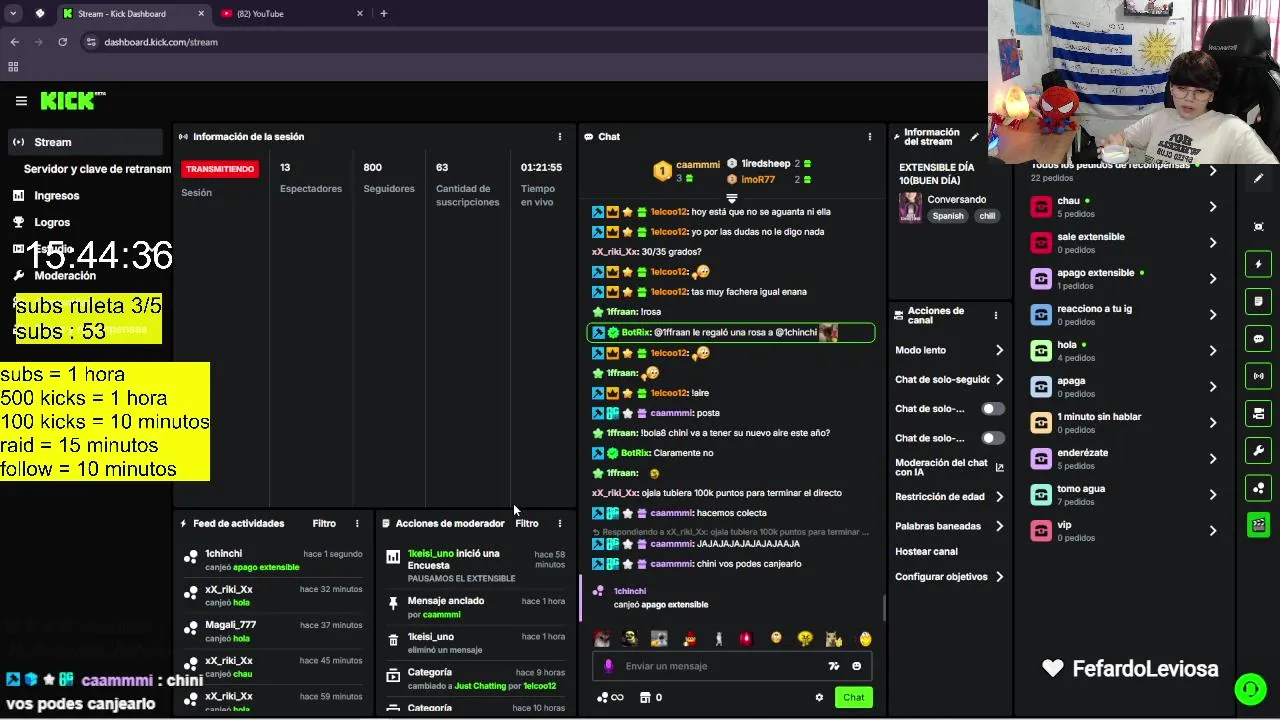
Task: Click the shop icon below the message box
Action: coord(645,698)
